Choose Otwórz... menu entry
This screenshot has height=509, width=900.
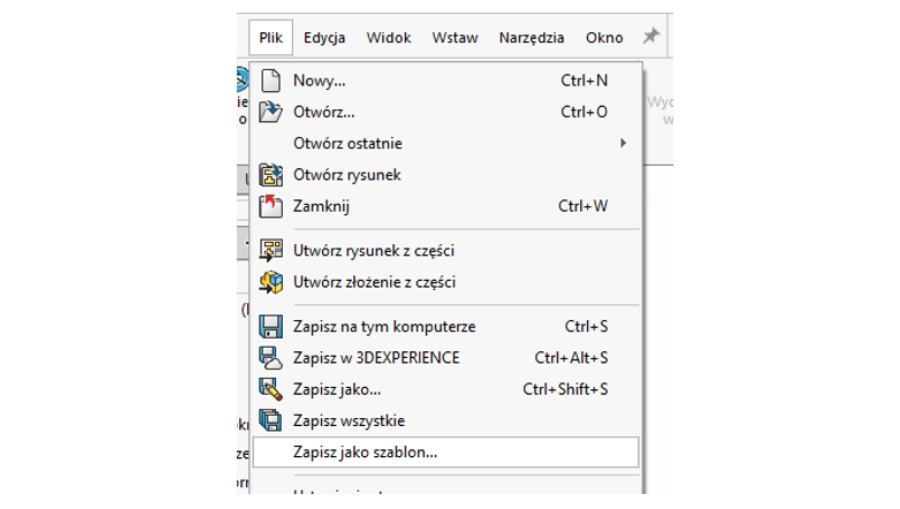pyautogui.click(x=446, y=112)
